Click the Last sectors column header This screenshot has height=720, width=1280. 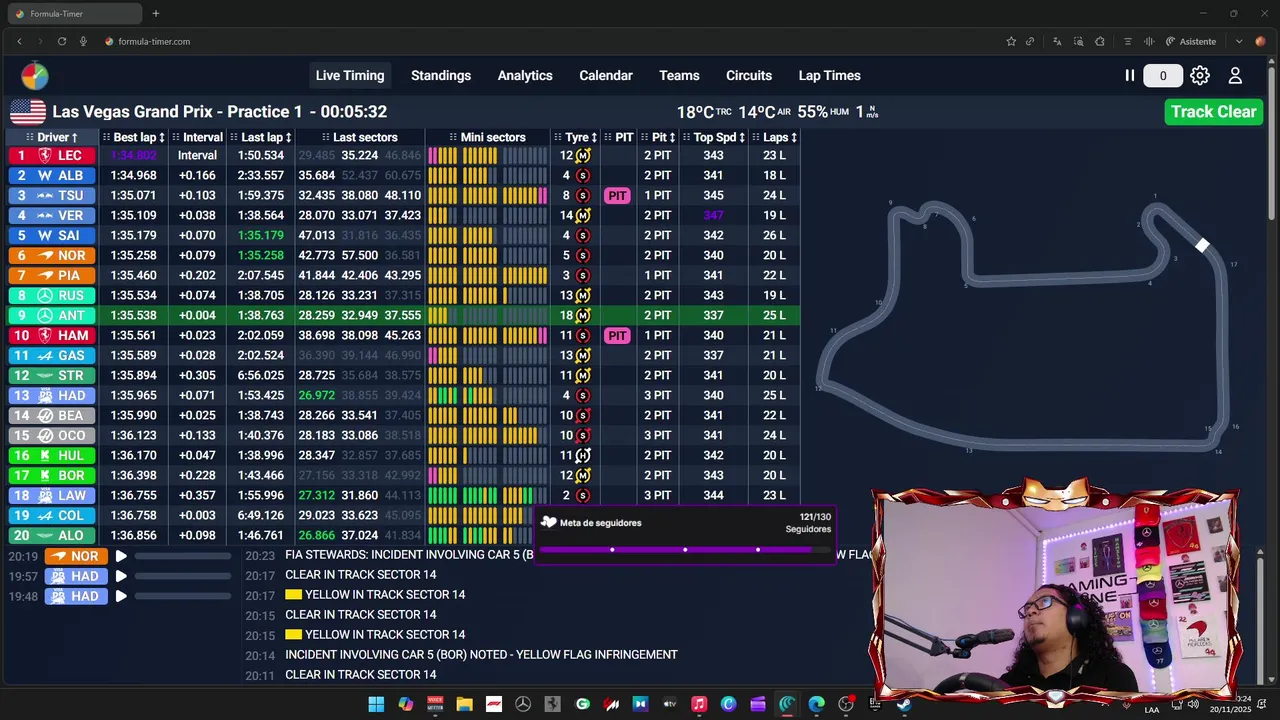tap(360, 137)
